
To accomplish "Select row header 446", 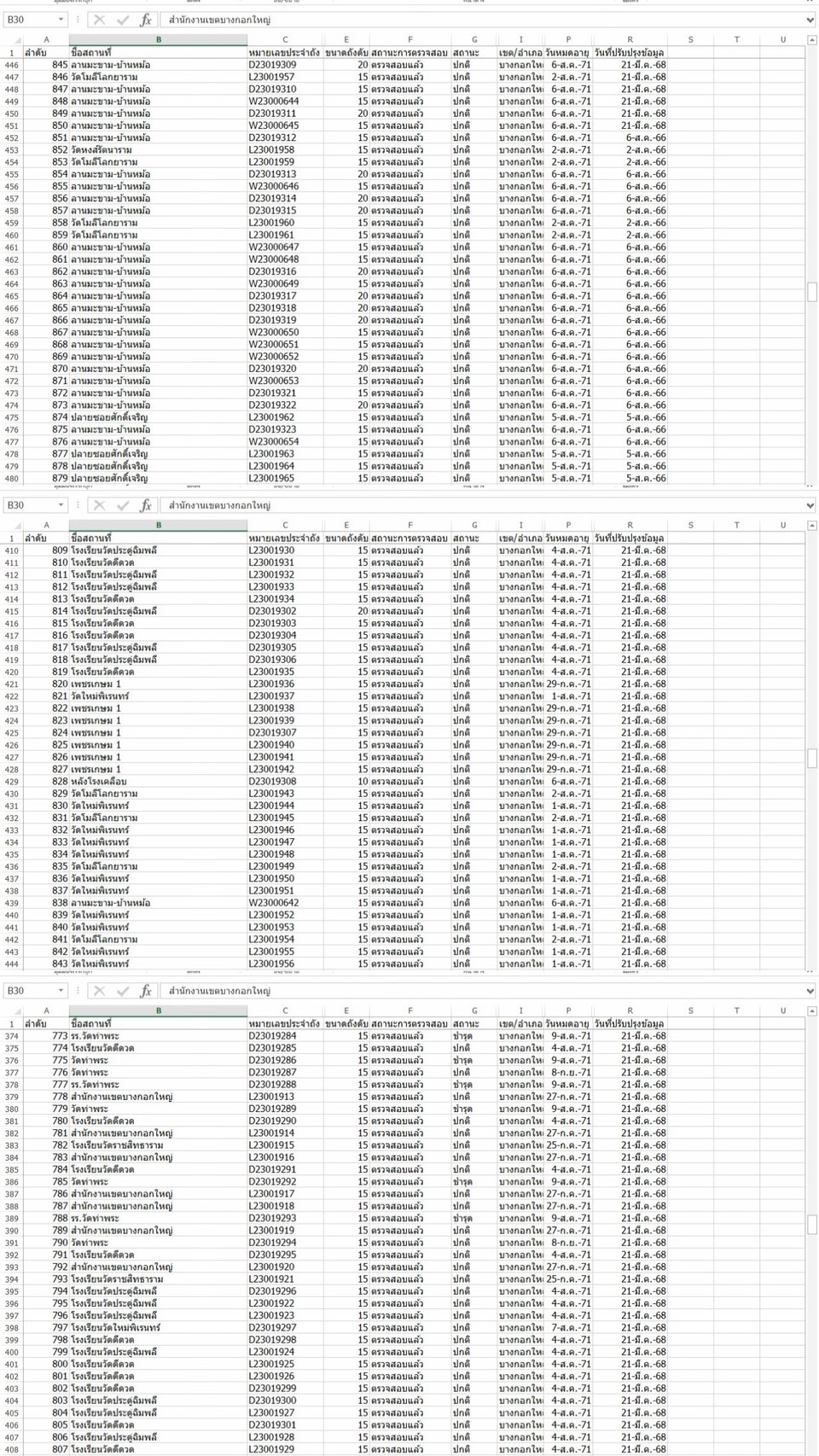I will point(11,65).
